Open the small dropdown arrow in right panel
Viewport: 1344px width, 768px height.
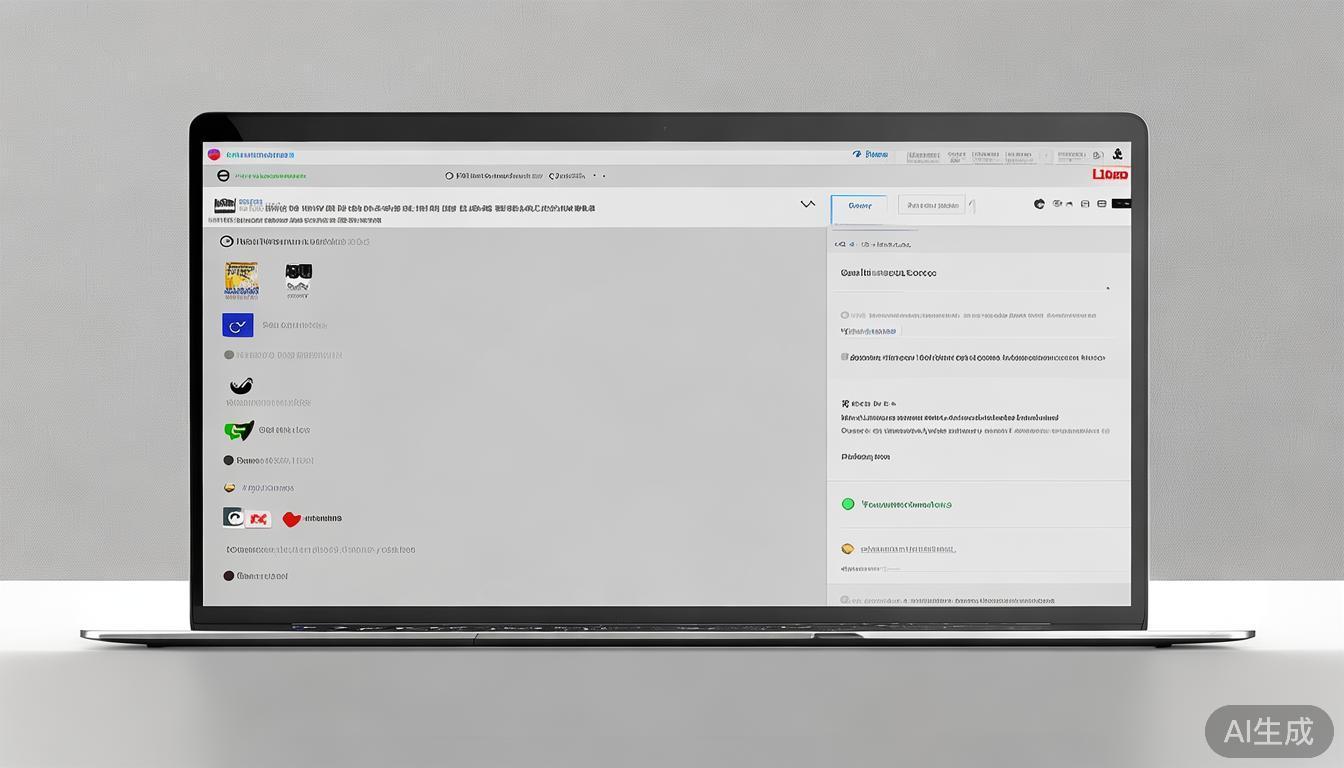coord(1106,288)
